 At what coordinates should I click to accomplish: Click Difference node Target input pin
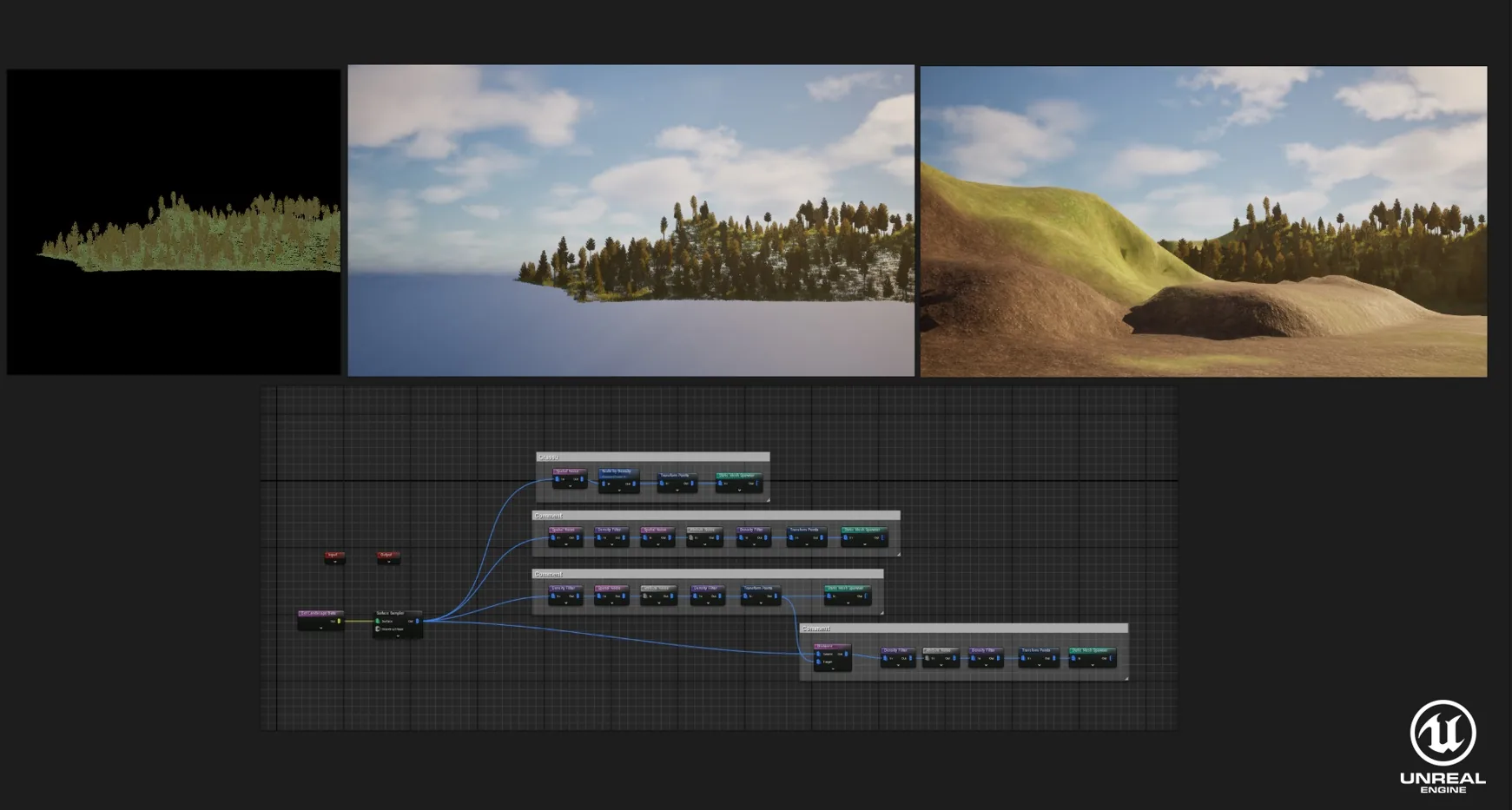coord(818,662)
